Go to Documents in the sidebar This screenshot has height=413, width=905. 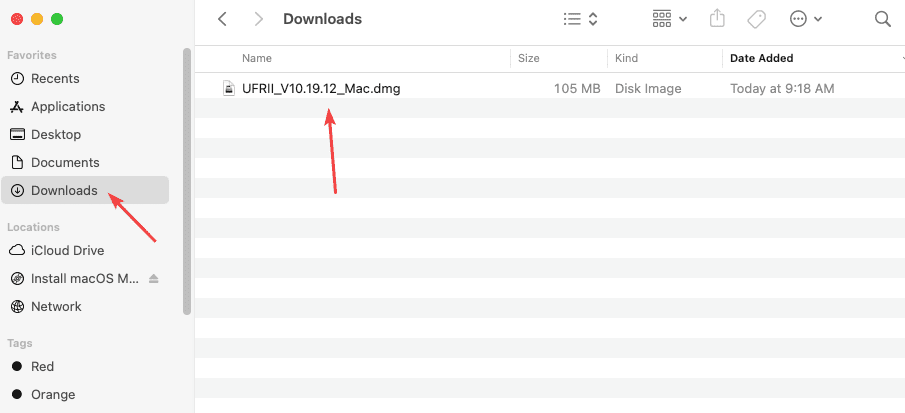[65, 162]
